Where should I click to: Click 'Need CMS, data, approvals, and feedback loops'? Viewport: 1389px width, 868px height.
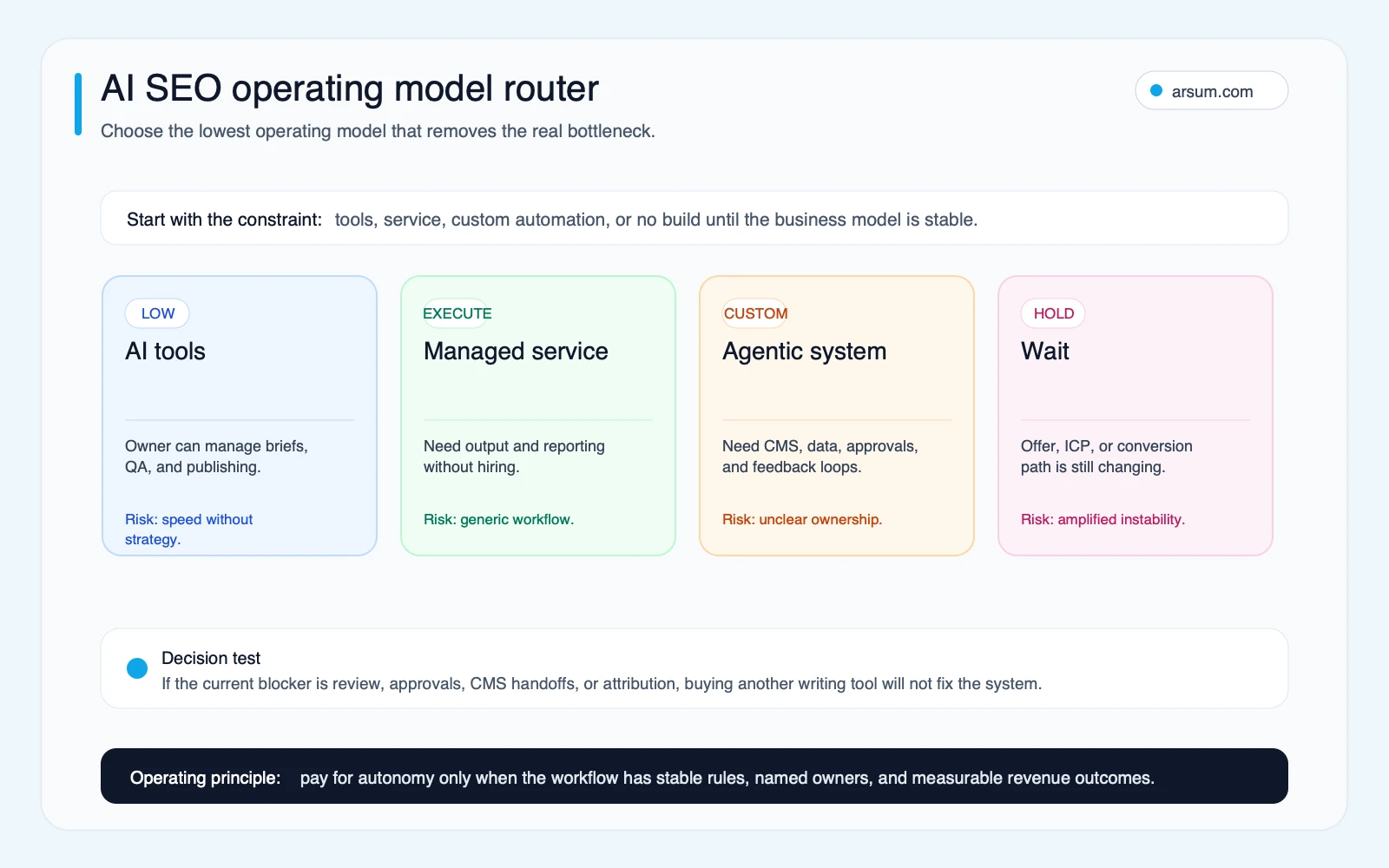(820, 457)
